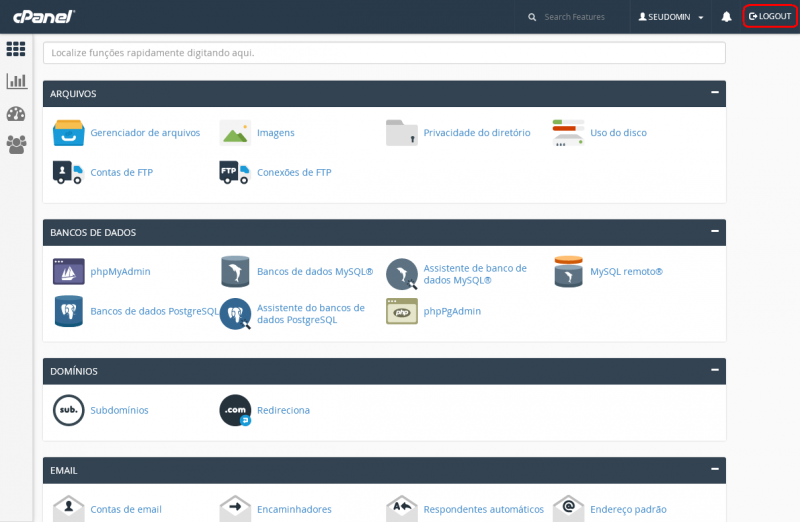Click the DOMÍNIOS section header title

coord(74,371)
